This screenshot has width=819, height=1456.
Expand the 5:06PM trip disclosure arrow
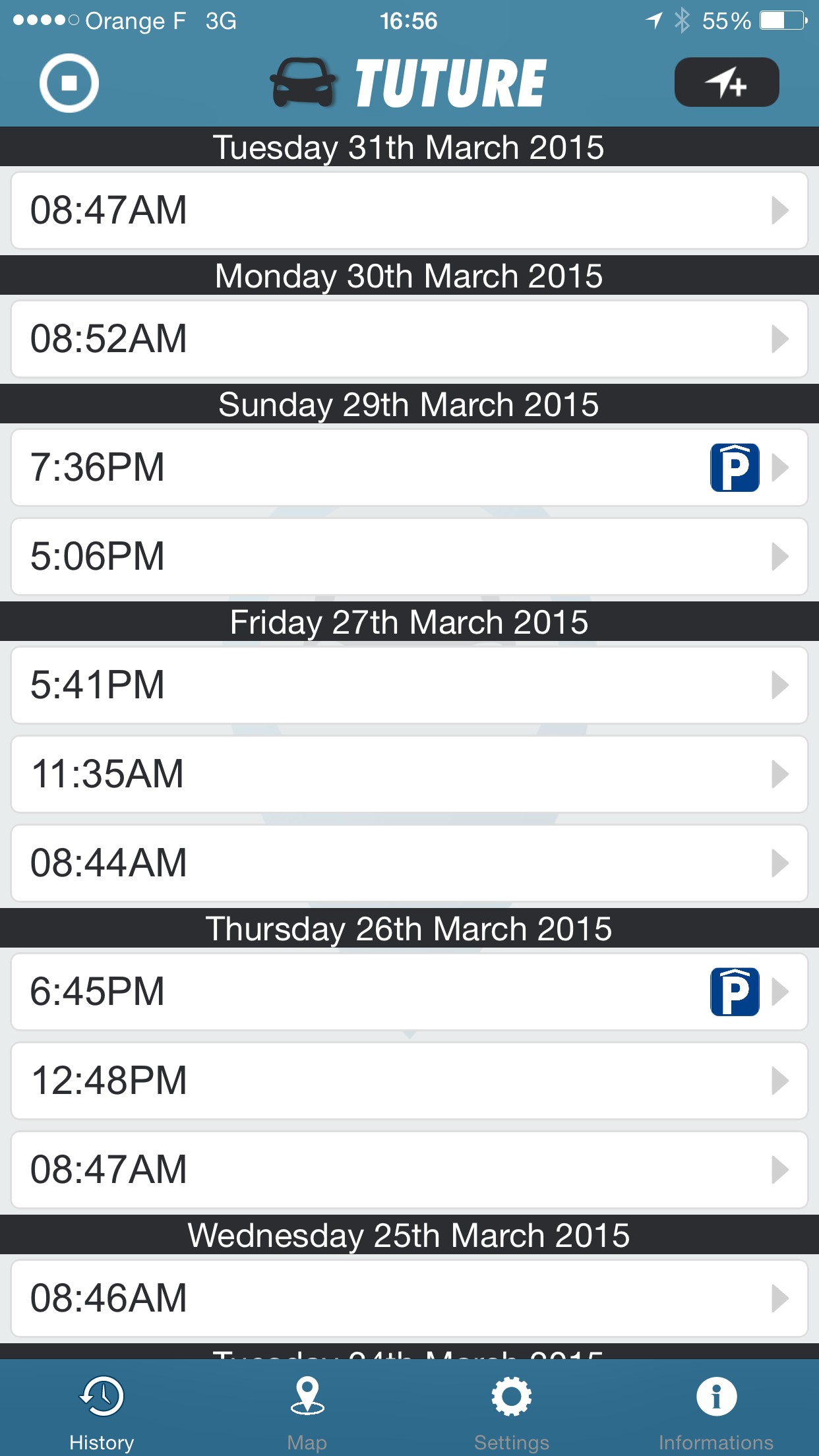tap(780, 557)
